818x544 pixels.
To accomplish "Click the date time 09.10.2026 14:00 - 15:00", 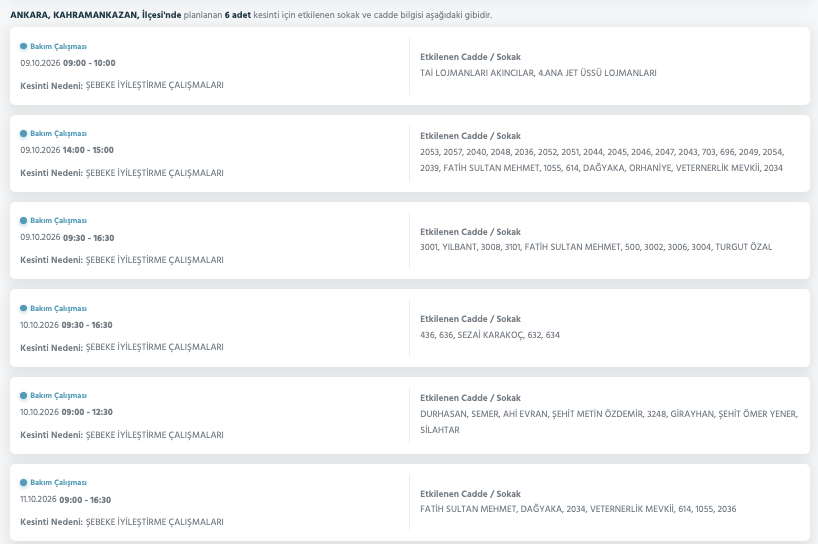I will click(67, 150).
